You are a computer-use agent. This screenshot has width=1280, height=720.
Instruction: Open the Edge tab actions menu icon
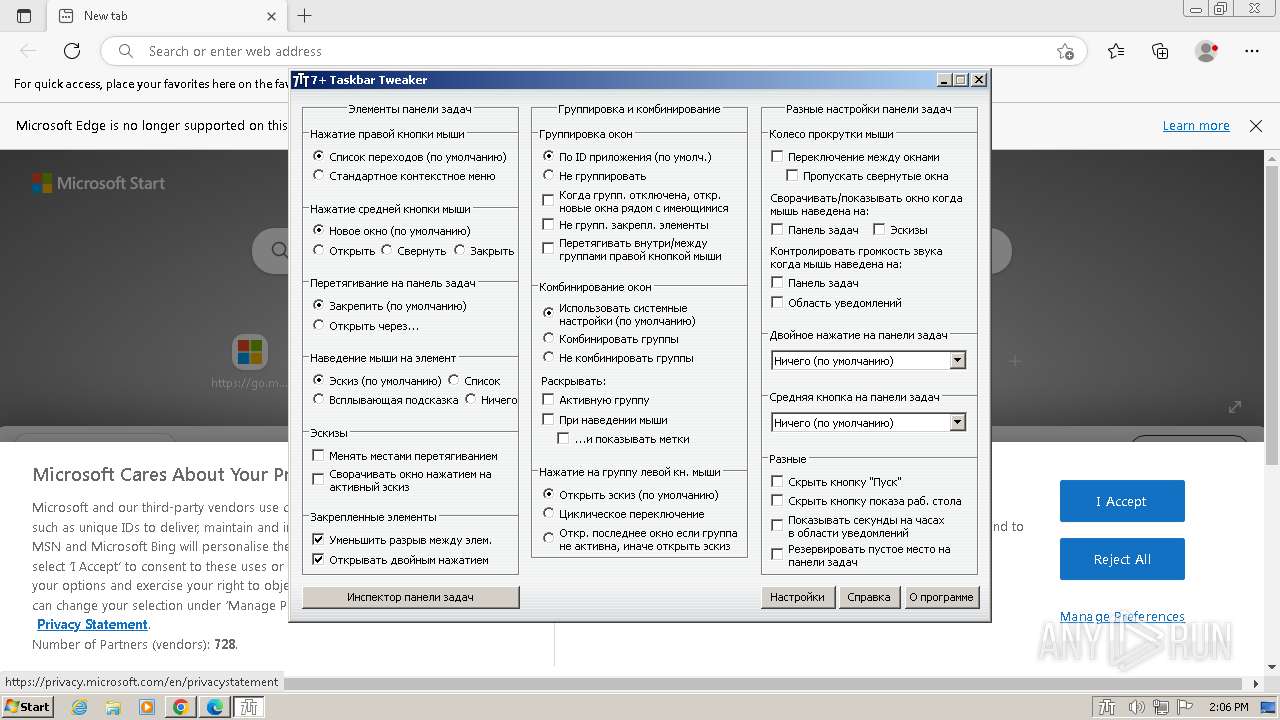24,16
